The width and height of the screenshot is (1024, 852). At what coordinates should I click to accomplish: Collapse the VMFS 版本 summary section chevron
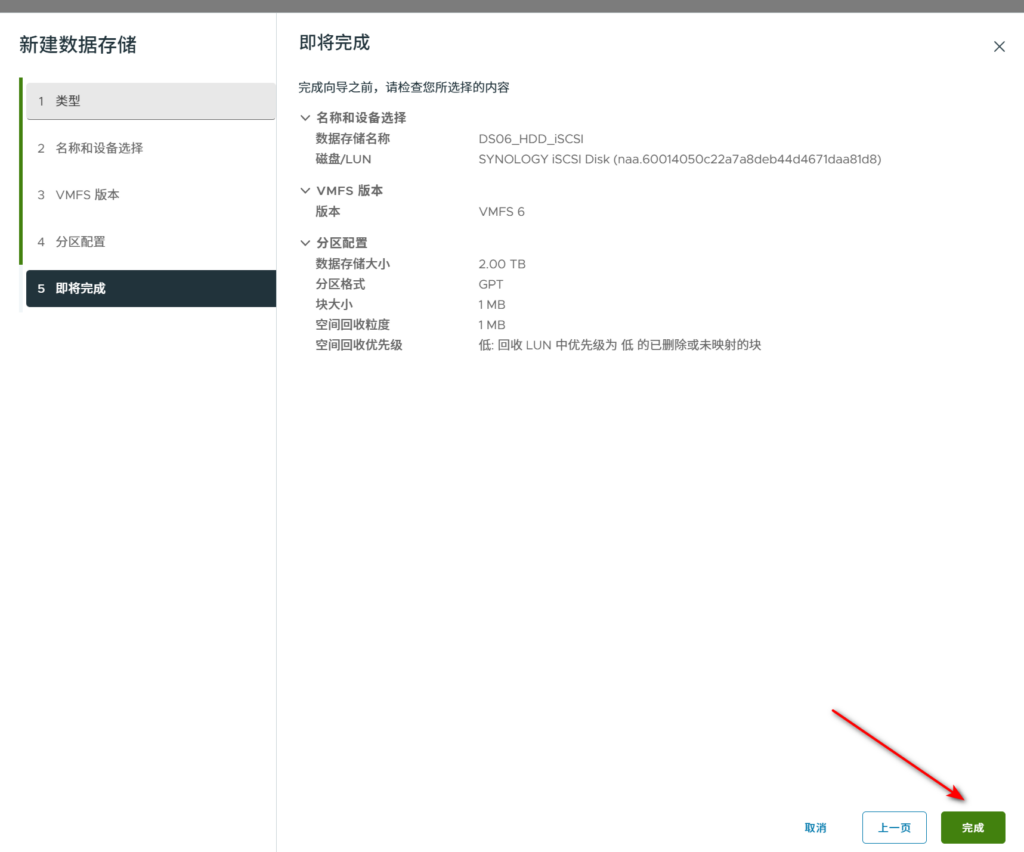305,191
